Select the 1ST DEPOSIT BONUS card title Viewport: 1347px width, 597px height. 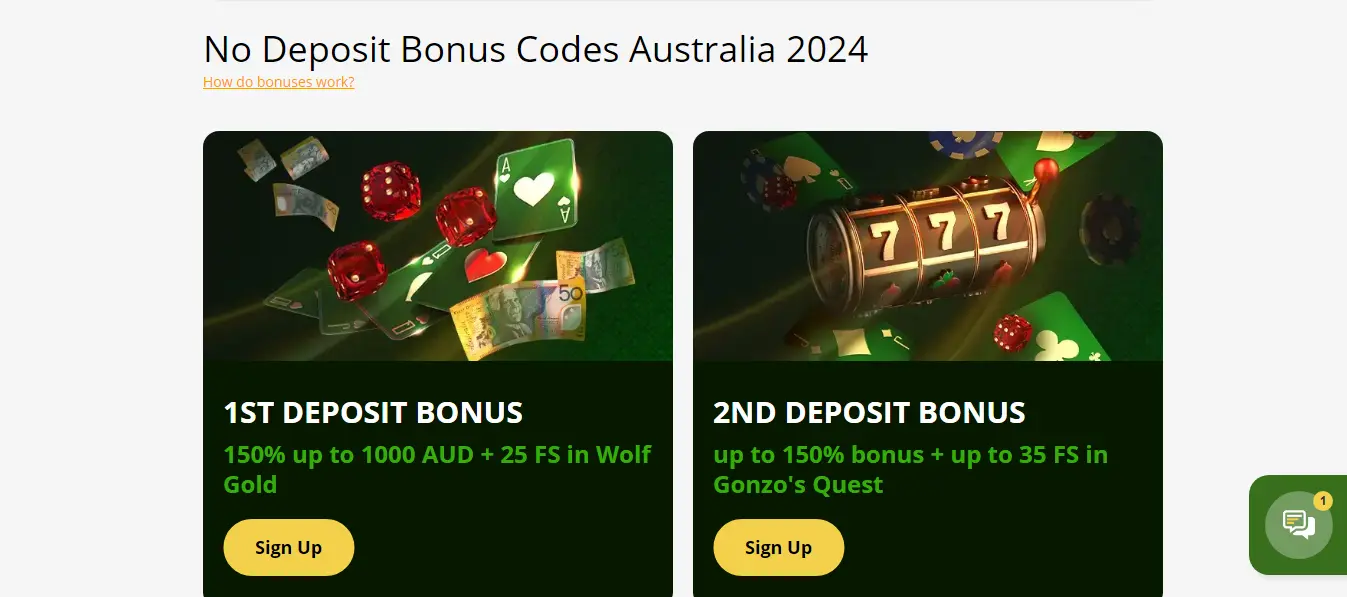(x=373, y=413)
